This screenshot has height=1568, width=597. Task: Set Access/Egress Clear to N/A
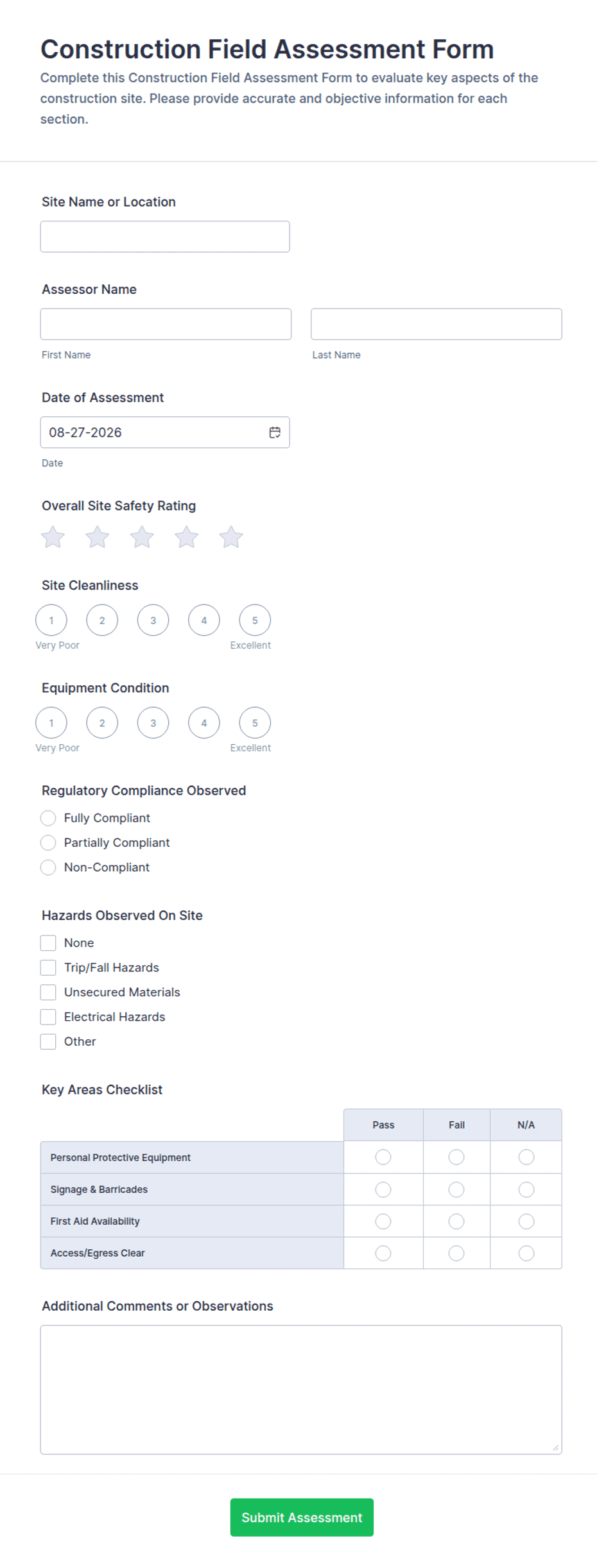pyautogui.click(x=526, y=1253)
